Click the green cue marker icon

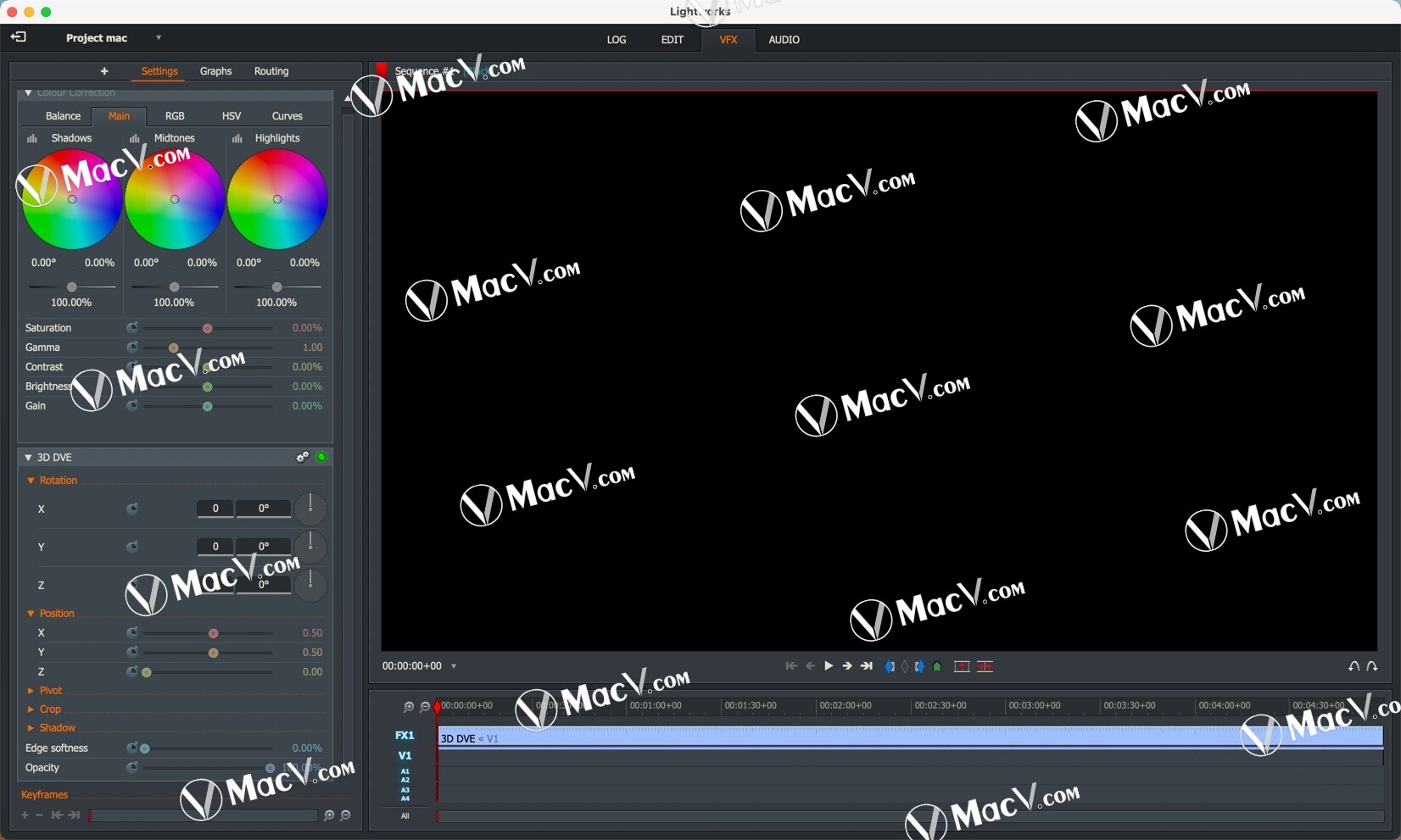tap(937, 667)
